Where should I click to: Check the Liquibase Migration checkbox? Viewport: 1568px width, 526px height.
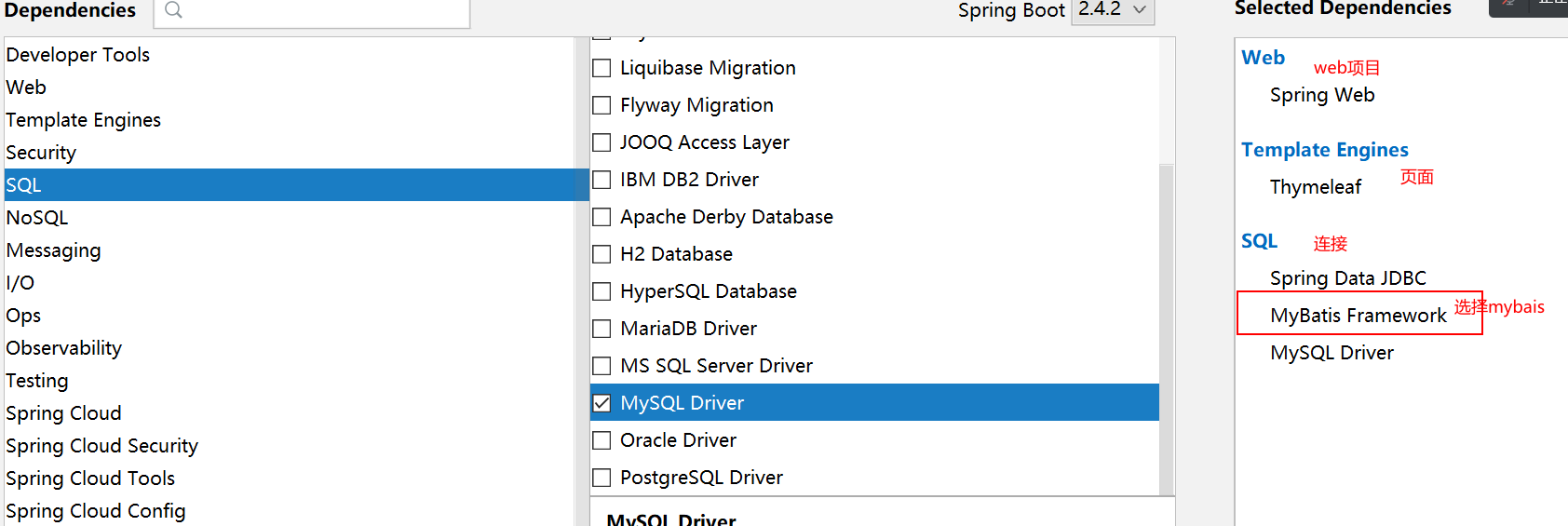pos(602,68)
